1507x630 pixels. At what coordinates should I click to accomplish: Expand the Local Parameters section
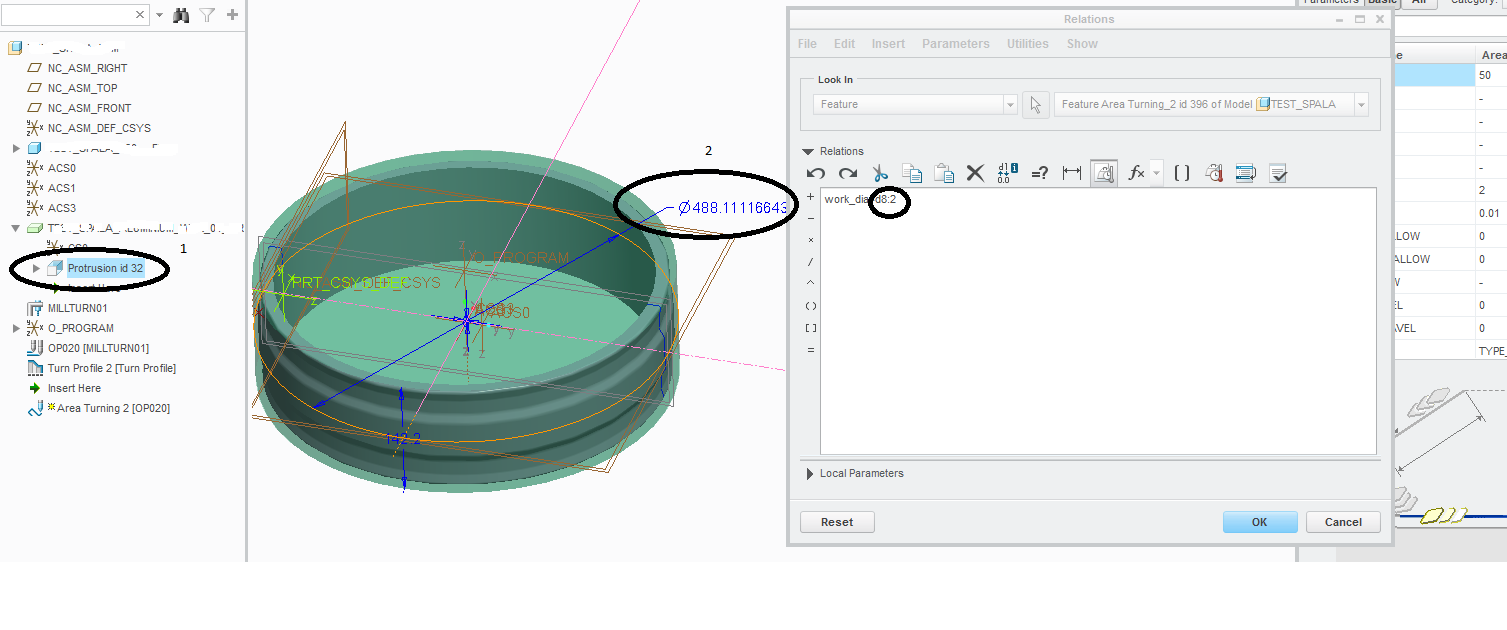tap(809, 474)
